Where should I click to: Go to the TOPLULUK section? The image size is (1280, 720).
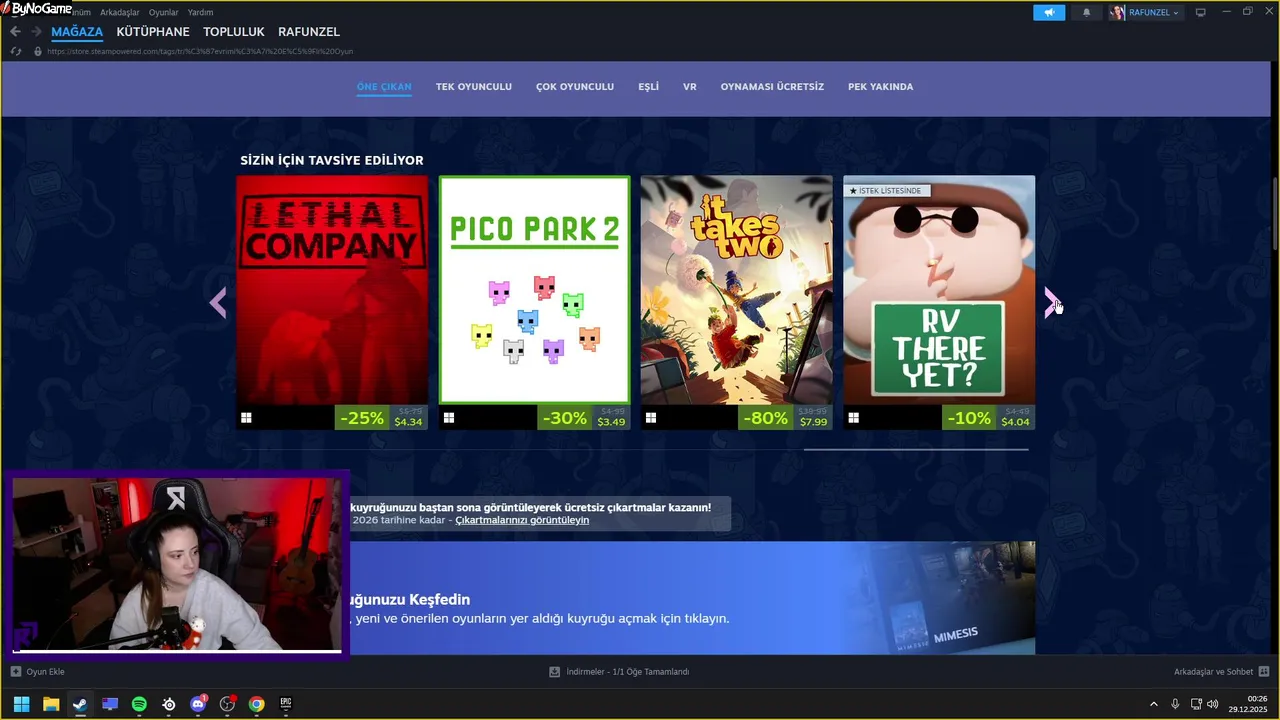pos(234,32)
